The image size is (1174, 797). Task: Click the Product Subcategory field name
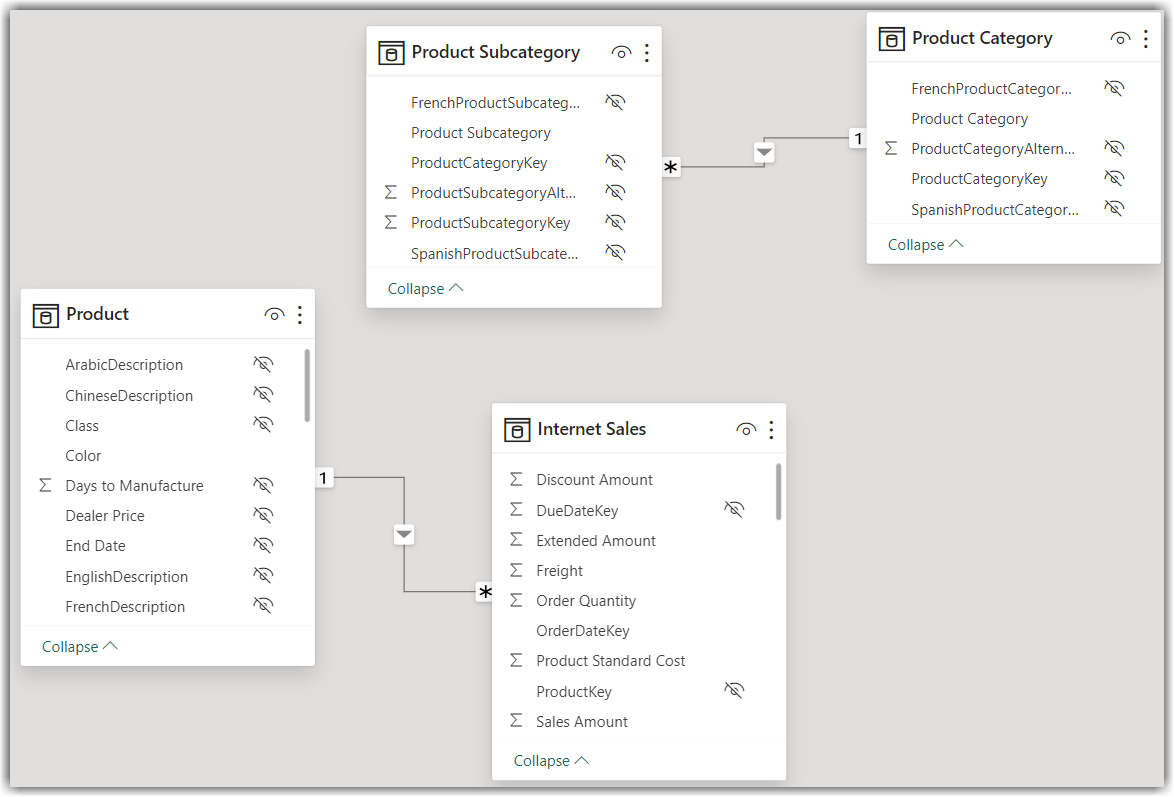pyautogui.click(x=481, y=133)
